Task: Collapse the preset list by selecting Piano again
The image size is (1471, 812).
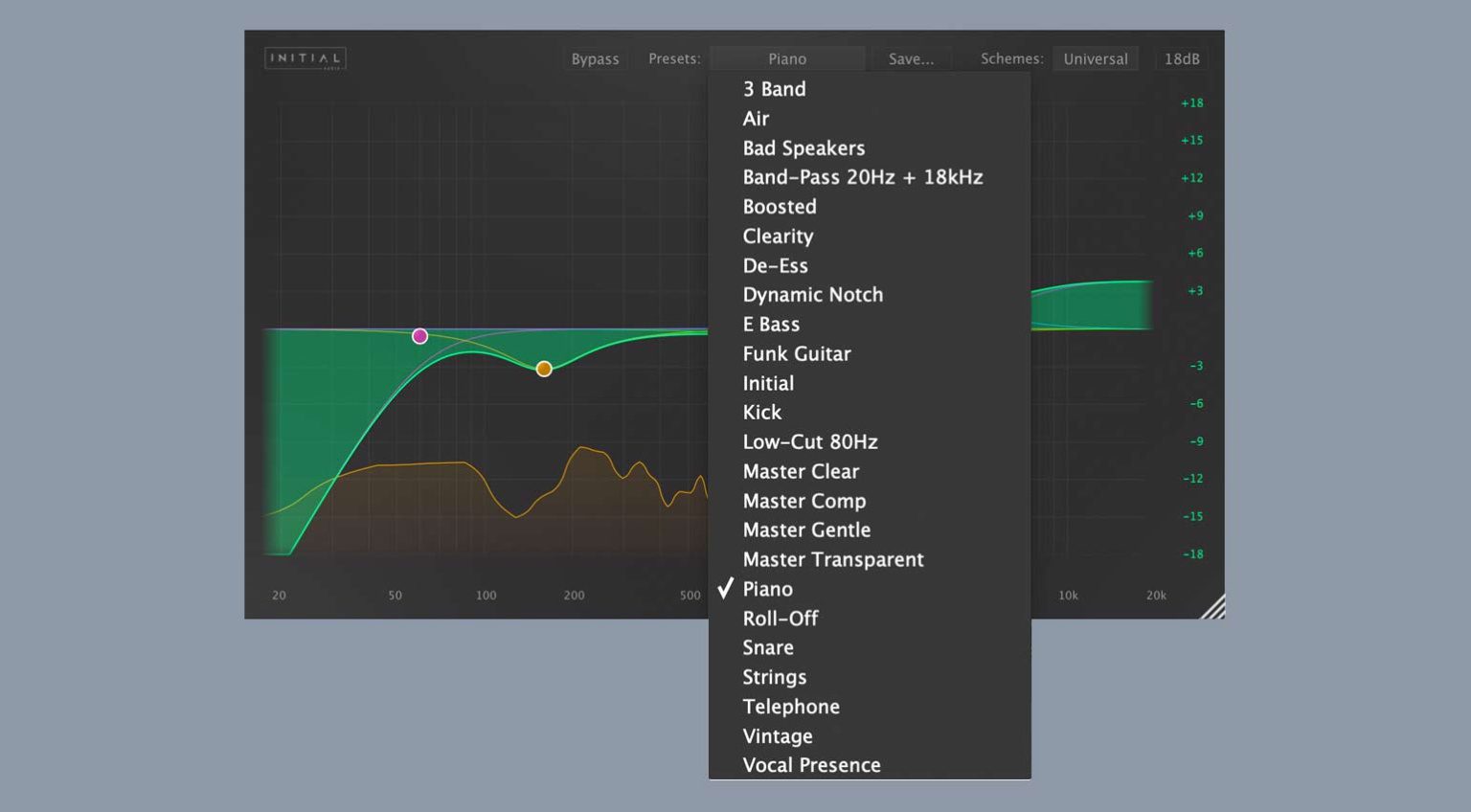Action: tap(767, 589)
